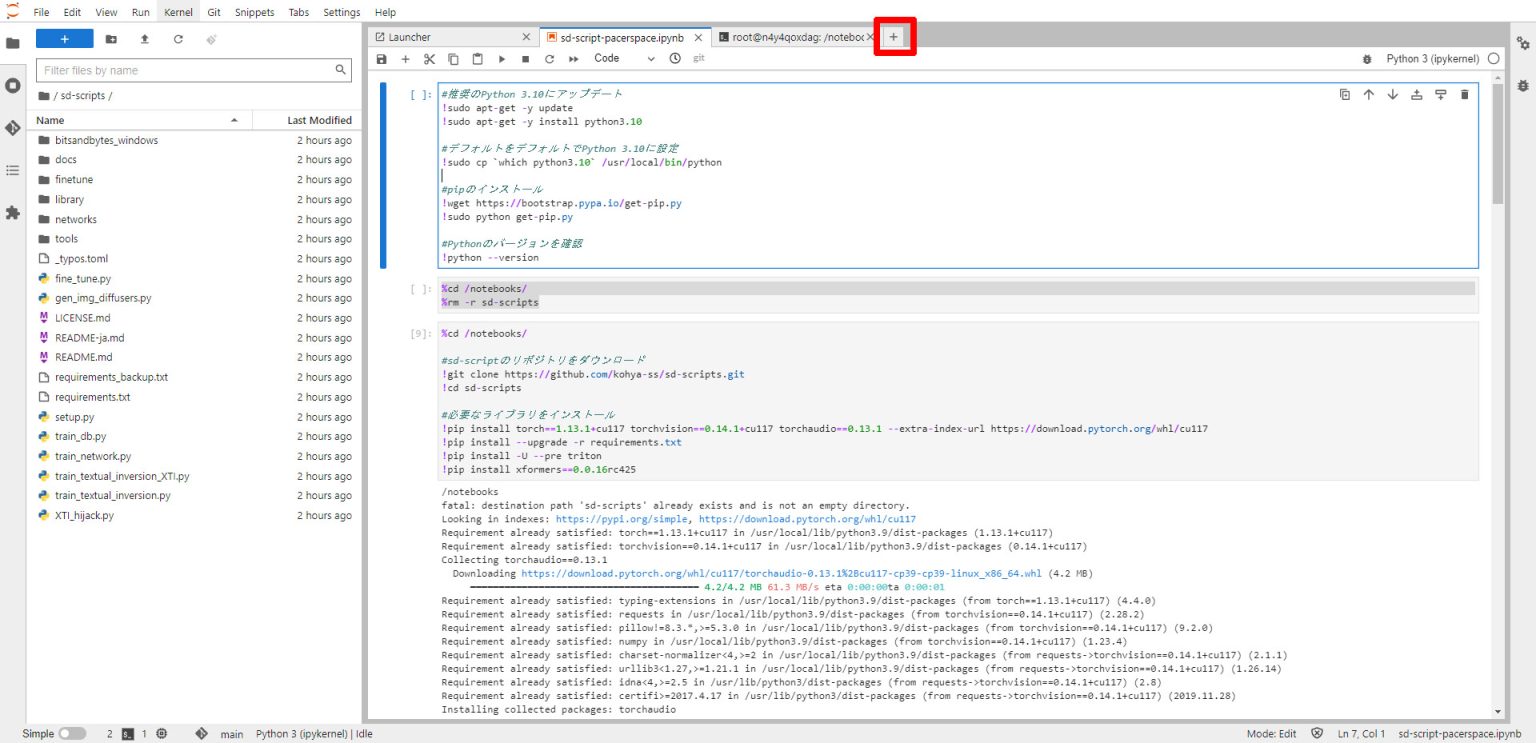Image resolution: width=1536 pixels, height=743 pixels.
Task: Click the blue new launcher + button
Action: tap(63, 38)
